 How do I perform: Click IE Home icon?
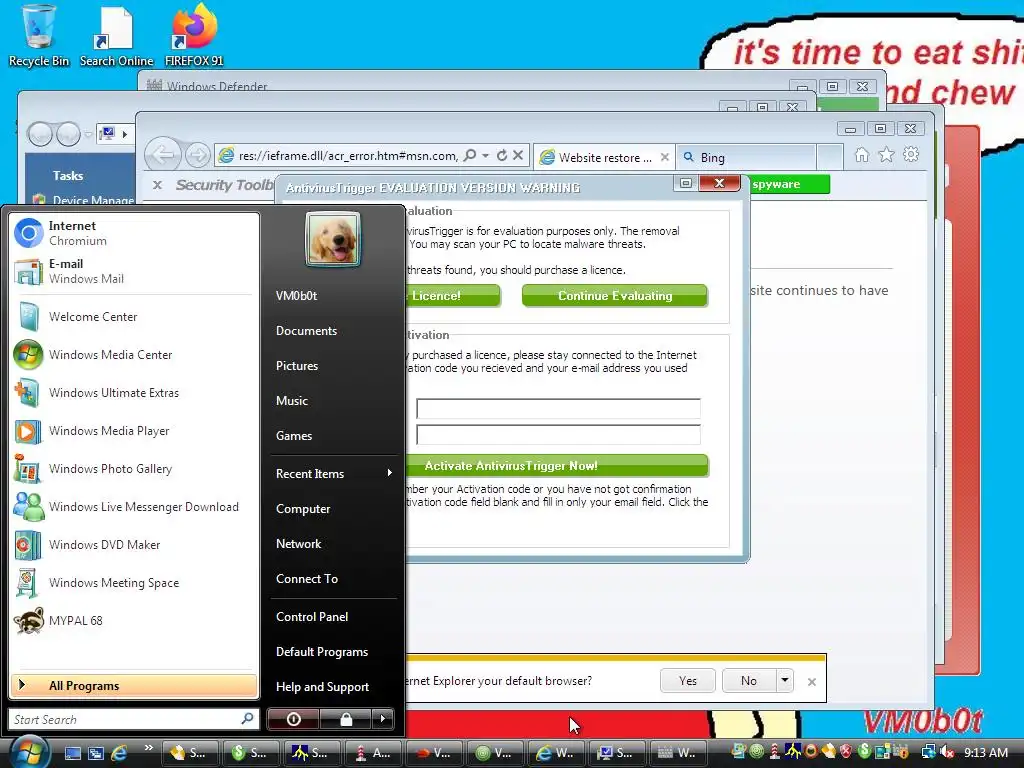(862, 155)
